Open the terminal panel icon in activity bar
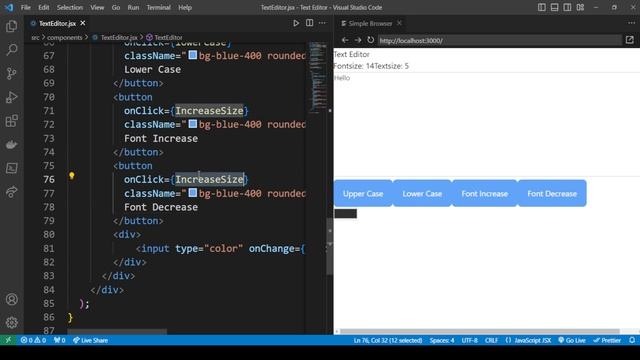This screenshot has width=640, height=360. click(11, 168)
